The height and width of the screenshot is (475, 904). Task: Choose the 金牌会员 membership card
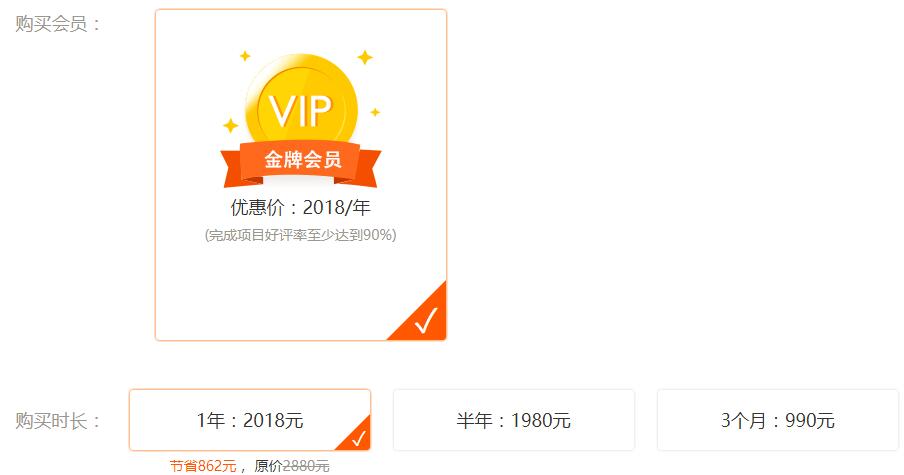tap(301, 175)
